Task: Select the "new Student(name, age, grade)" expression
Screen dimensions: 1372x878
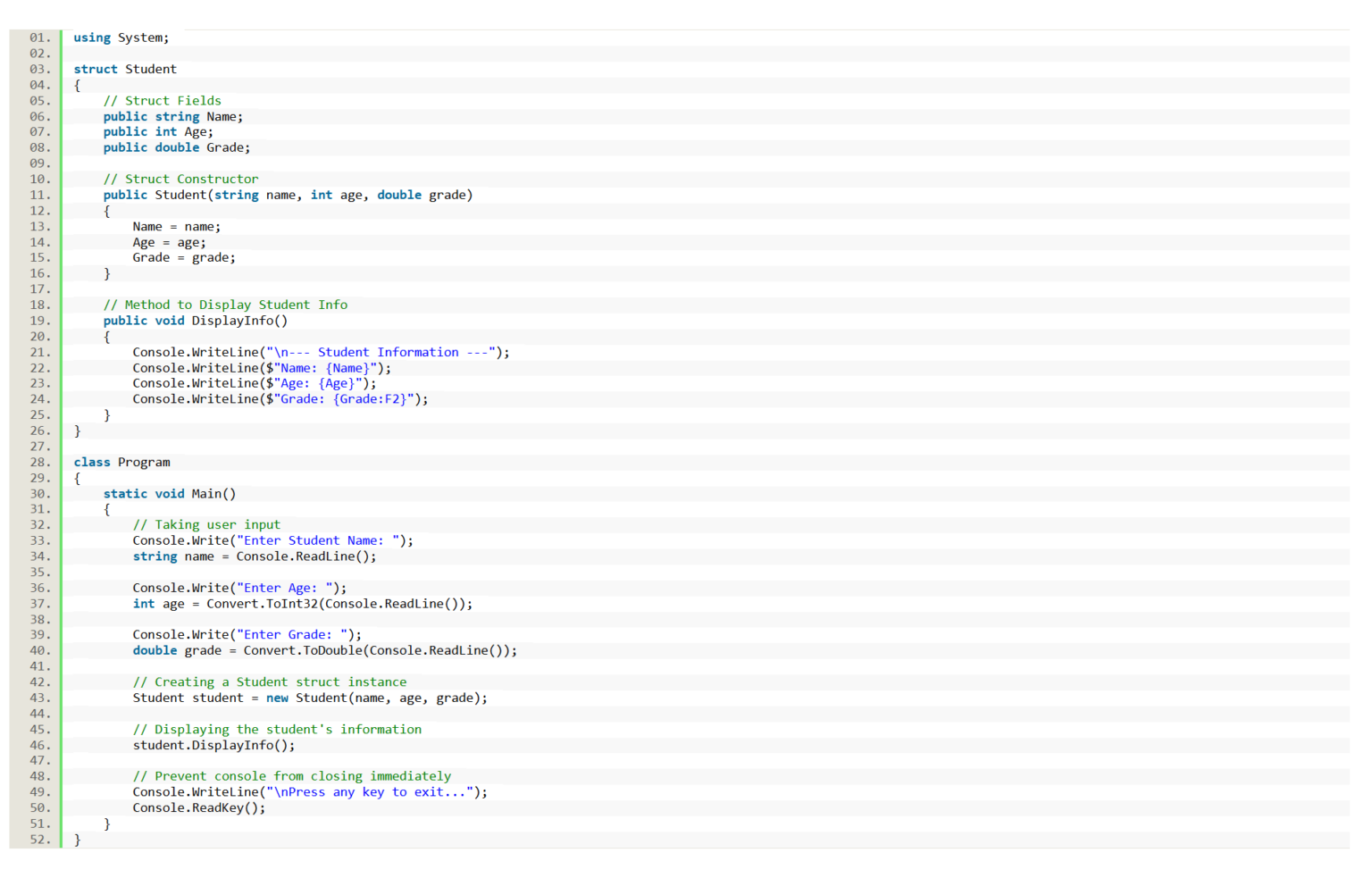Action: pos(377,698)
